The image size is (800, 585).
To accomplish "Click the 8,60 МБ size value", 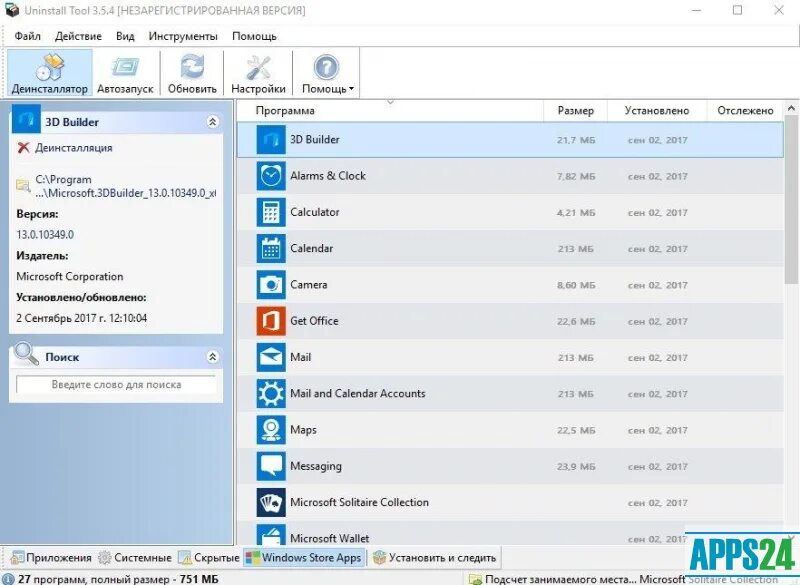I will pyautogui.click(x=576, y=285).
